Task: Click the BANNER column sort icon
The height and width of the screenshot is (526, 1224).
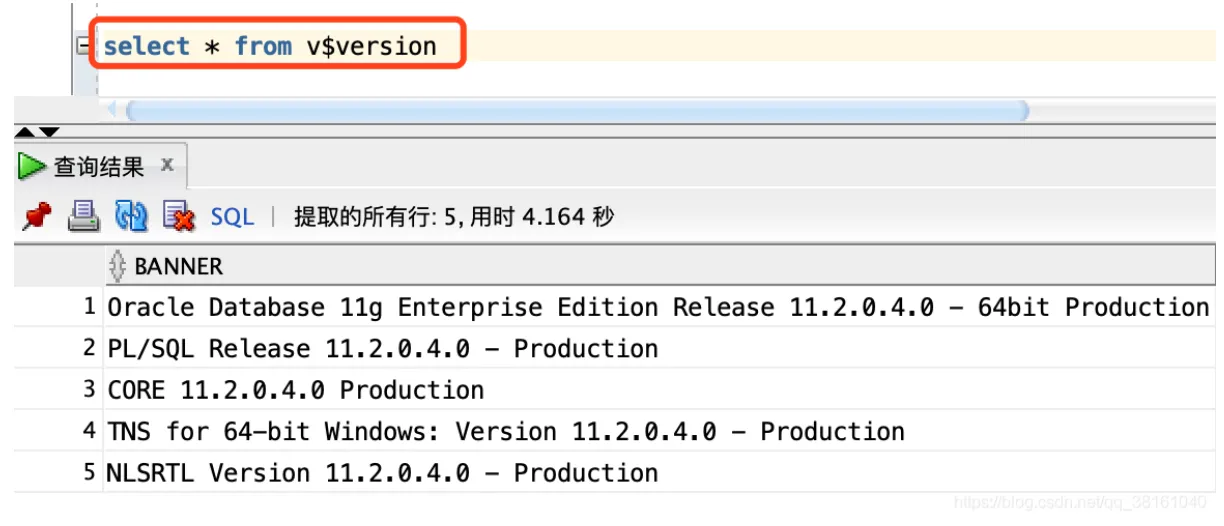Action: (x=118, y=266)
